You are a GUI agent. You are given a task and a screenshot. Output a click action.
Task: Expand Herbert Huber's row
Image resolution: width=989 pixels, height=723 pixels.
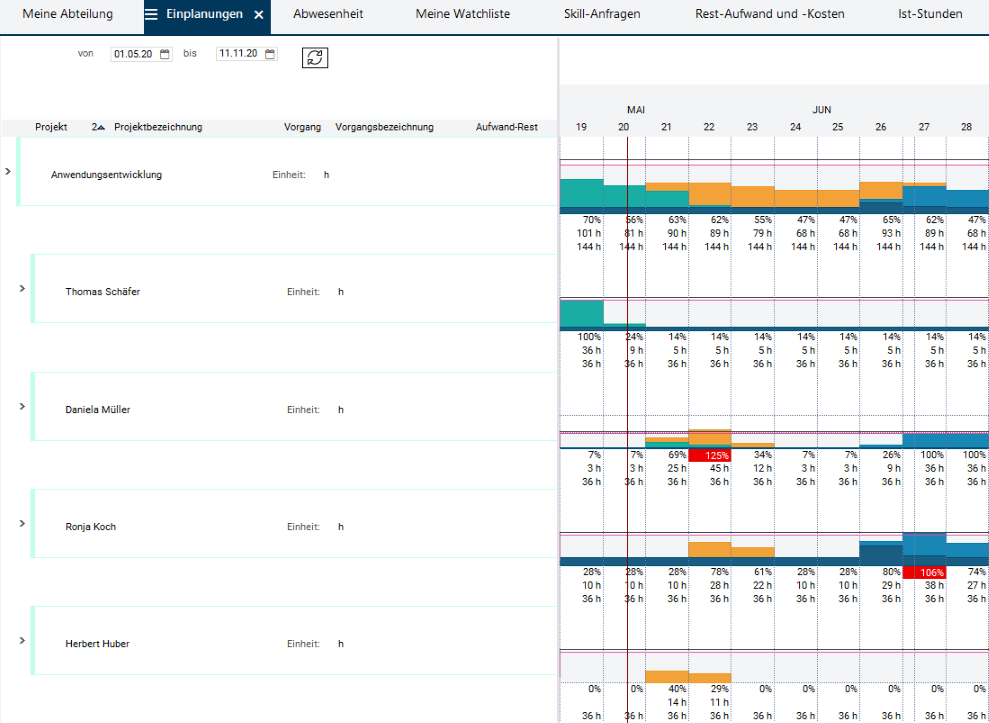pos(22,640)
